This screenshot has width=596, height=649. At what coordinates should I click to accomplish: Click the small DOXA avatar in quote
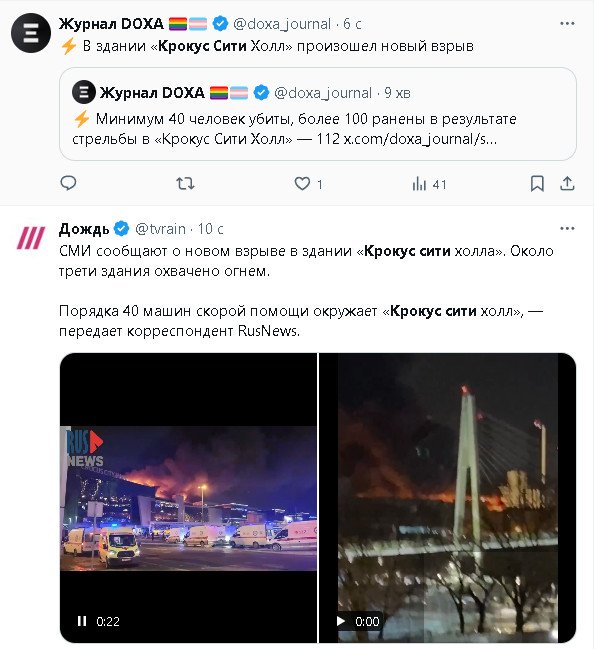[x=84, y=92]
